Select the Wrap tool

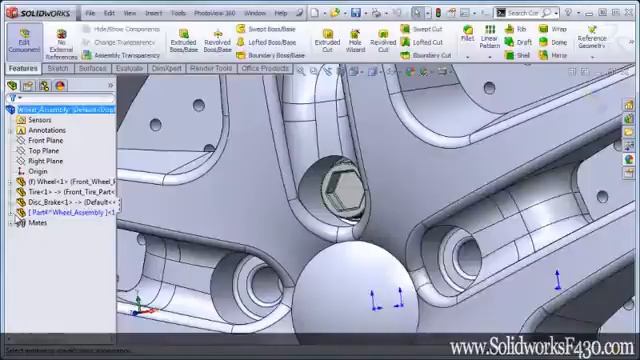click(553, 29)
